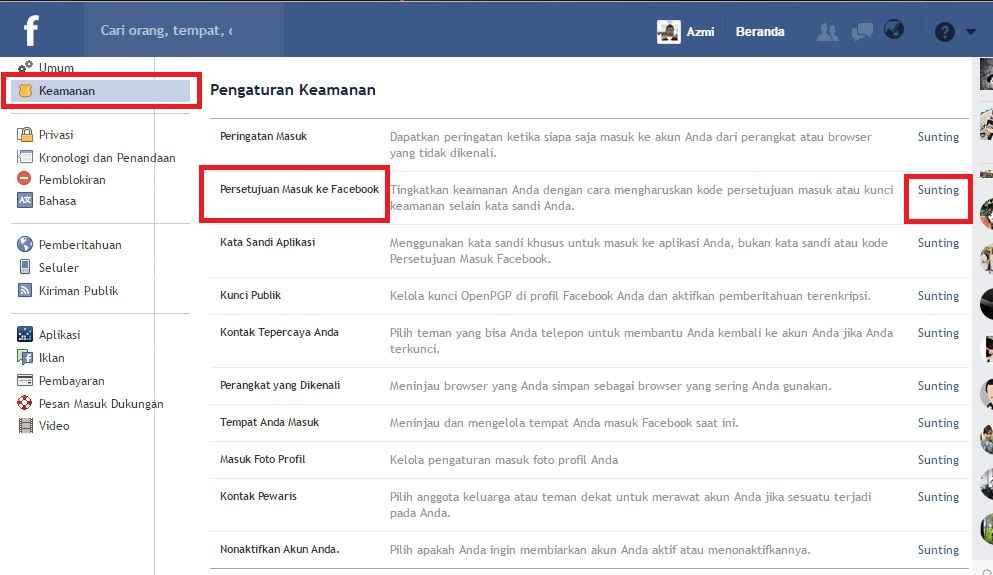Click Sunting for Masuk Foto Profil
This screenshot has width=993, height=575.
click(938, 460)
